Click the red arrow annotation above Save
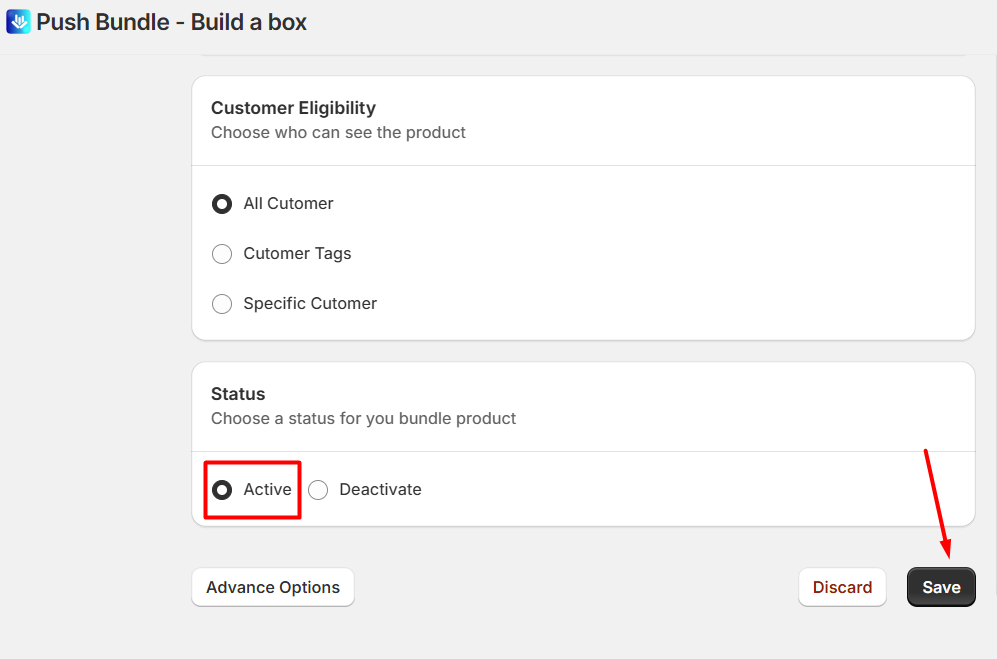997x659 pixels. (x=938, y=504)
